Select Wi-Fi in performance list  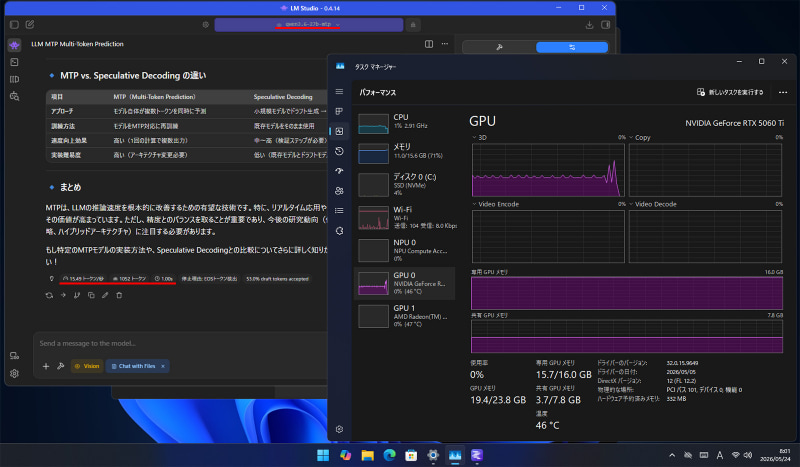tap(405, 217)
